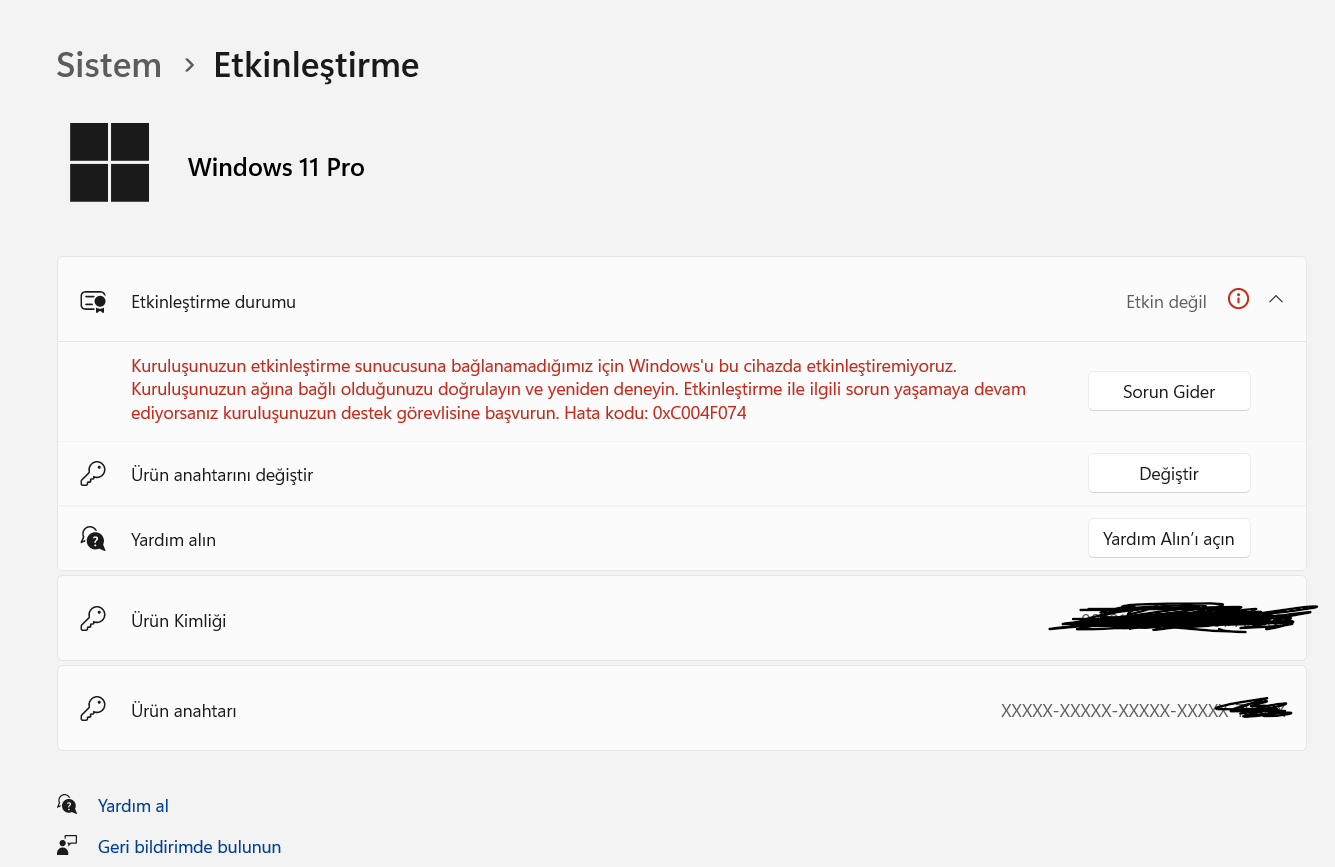Click the key icon beside Ürün anahtarı

click(93, 710)
